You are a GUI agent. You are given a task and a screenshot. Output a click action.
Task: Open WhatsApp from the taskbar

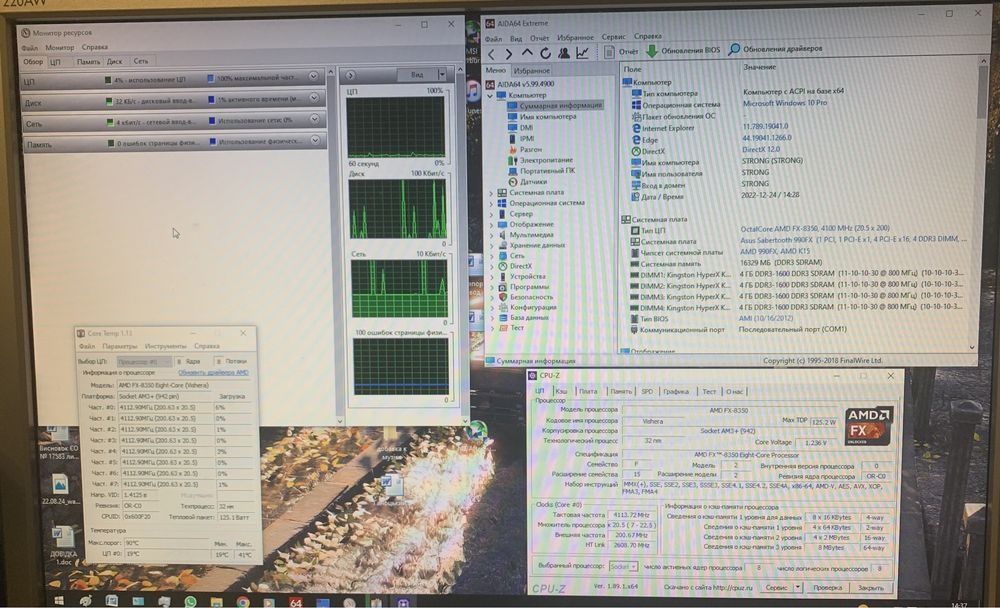190,601
